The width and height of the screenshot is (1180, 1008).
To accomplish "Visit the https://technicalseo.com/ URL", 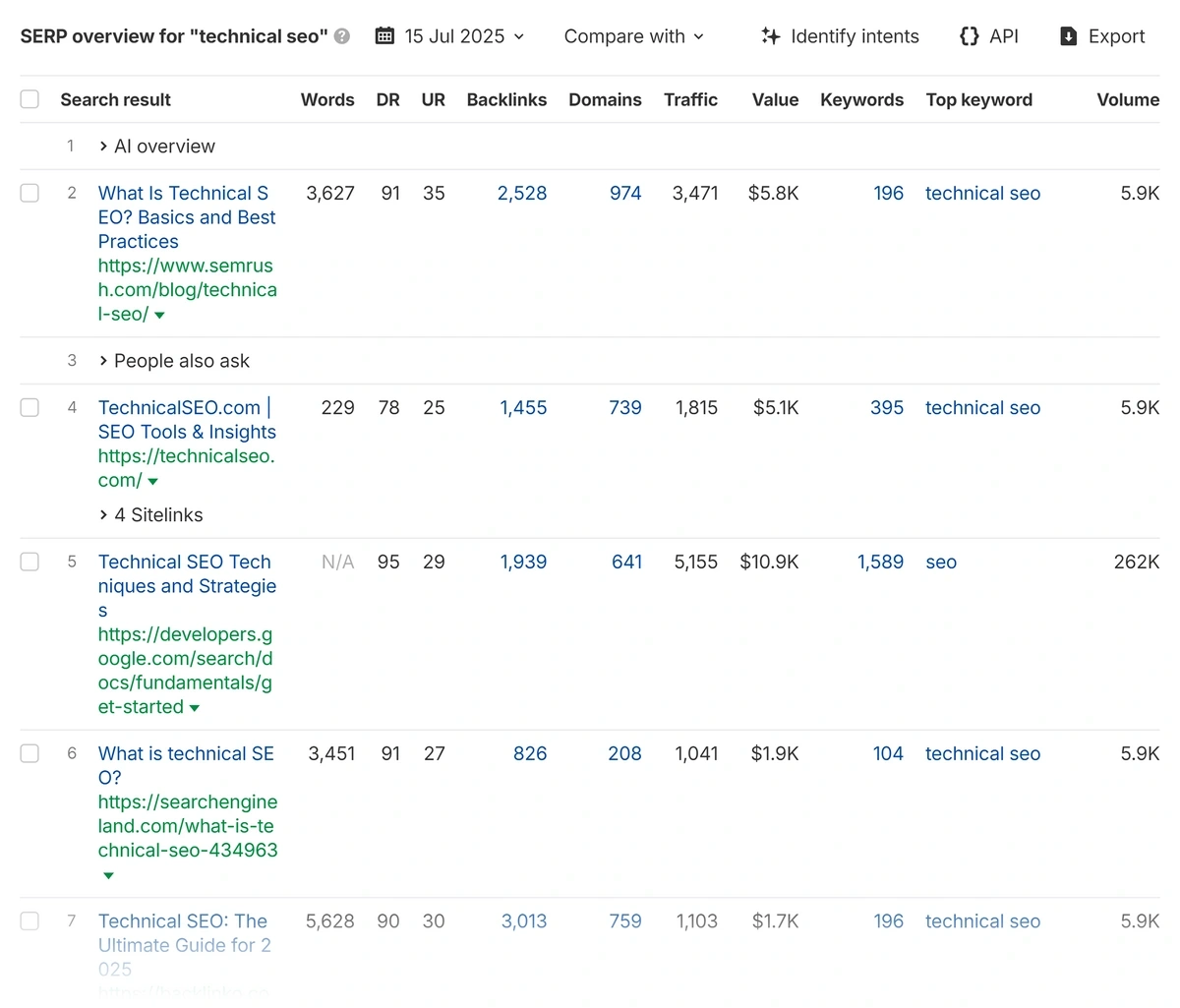I will [x=186, y=468].
